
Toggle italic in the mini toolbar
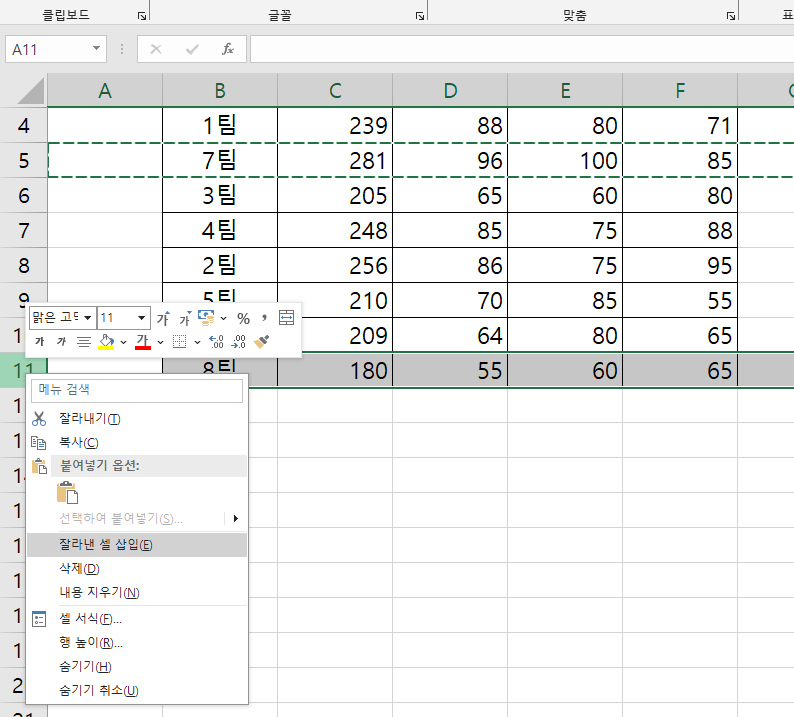61,342
